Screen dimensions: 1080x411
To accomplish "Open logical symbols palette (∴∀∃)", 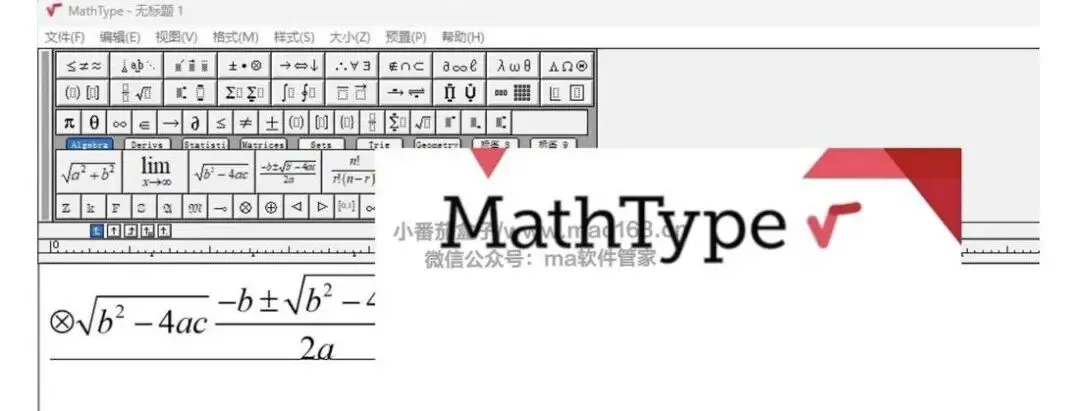I will (x=352, y=66).
